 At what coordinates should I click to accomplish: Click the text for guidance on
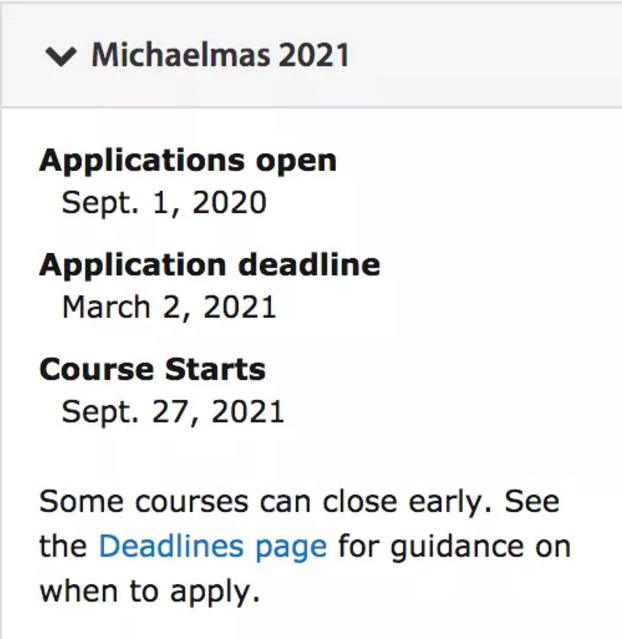click(454, 547)
